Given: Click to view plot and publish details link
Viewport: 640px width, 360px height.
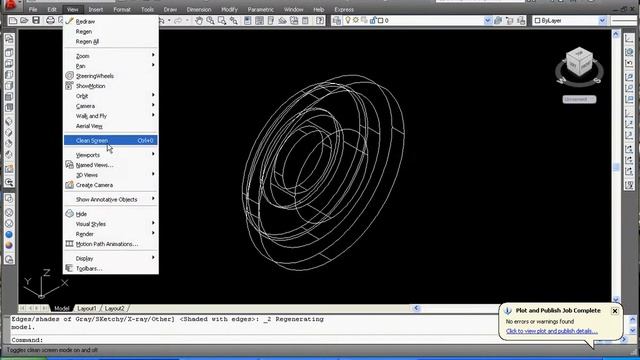Looking at the screenshot, I should point(551,331).
